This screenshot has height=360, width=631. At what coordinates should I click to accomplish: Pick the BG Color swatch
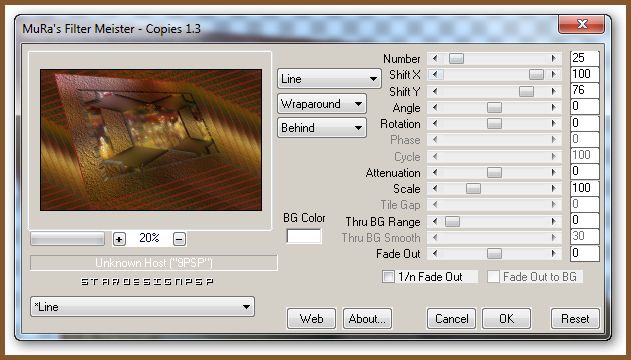304,236
